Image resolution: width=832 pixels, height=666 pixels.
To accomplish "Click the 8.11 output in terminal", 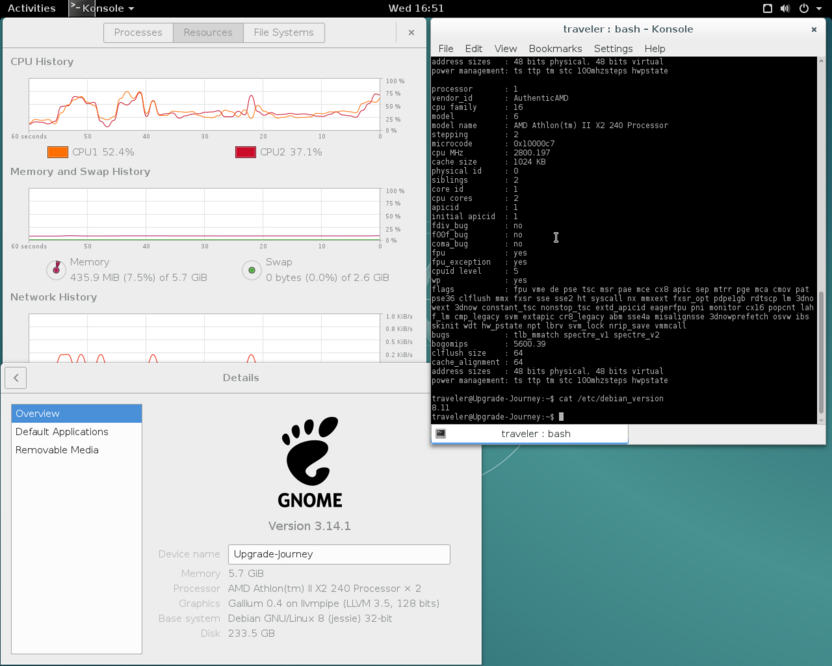I will pyautogui.click(x=440, y=408).
